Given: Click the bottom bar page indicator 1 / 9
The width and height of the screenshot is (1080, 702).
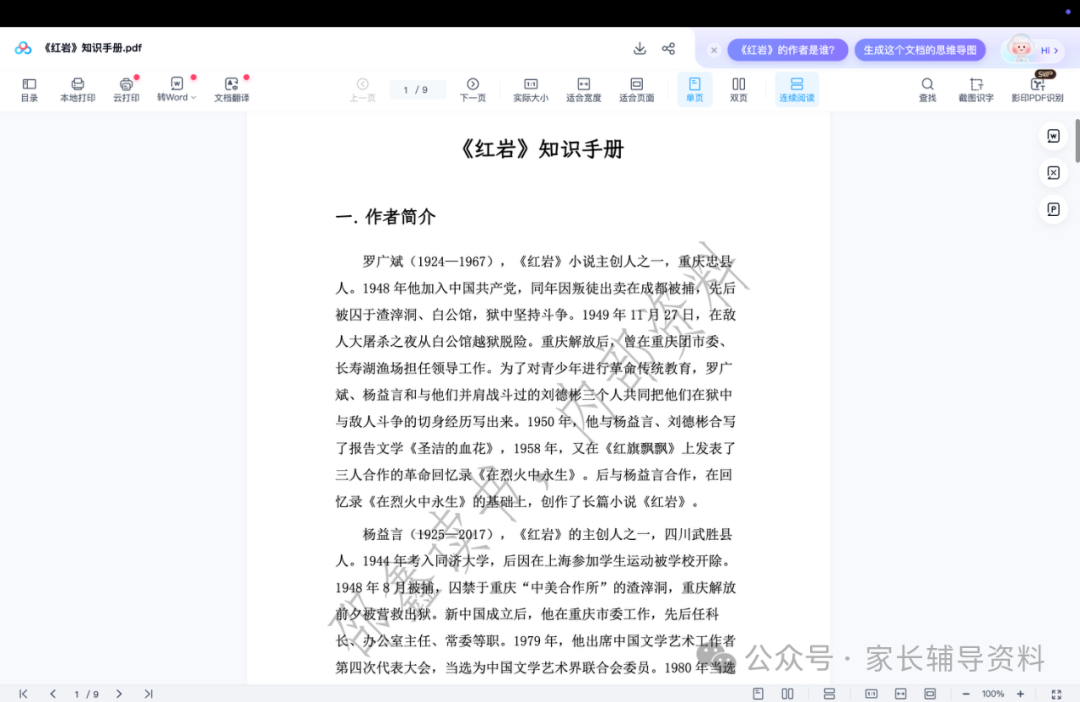Looking at the screenshot, I should (87, 694).
